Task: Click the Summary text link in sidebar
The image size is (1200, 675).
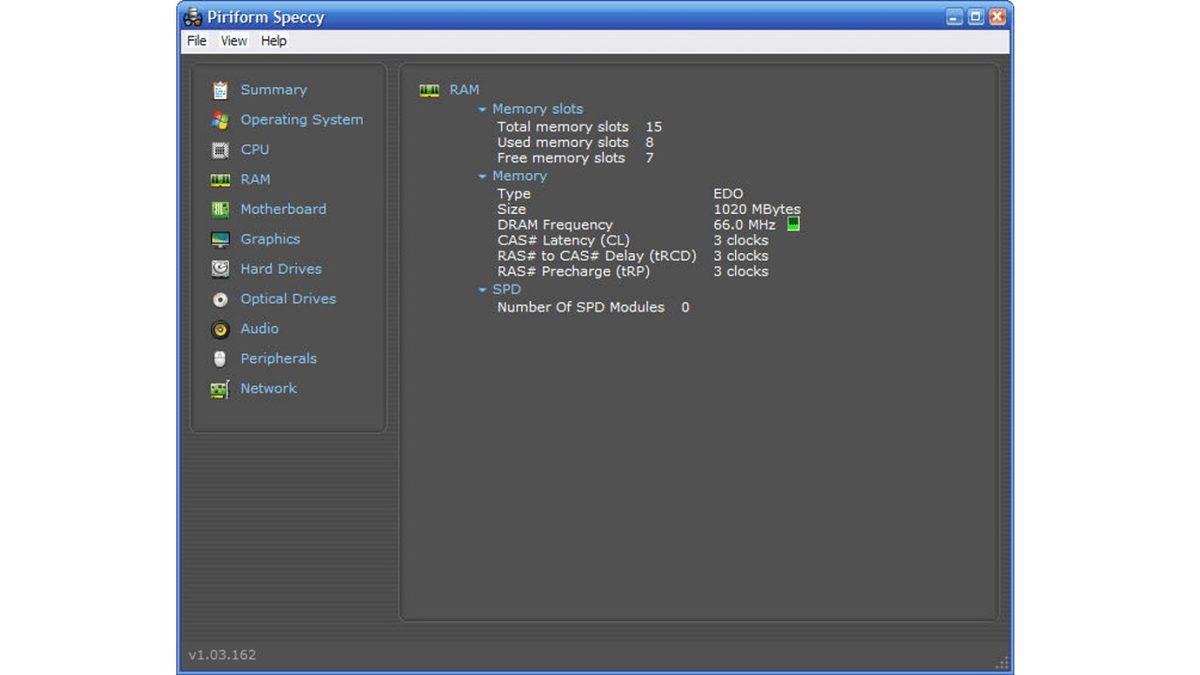Action: click(x=273, y=90)
